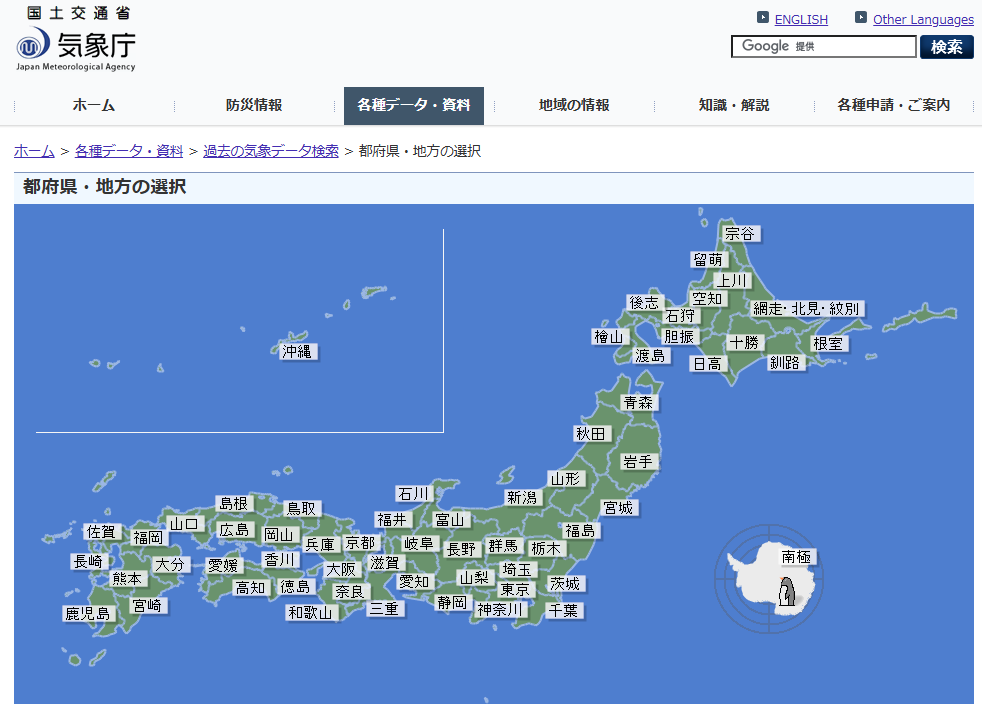
Task: Select the 各種データ・資料 tab
Action: (413, 106)
